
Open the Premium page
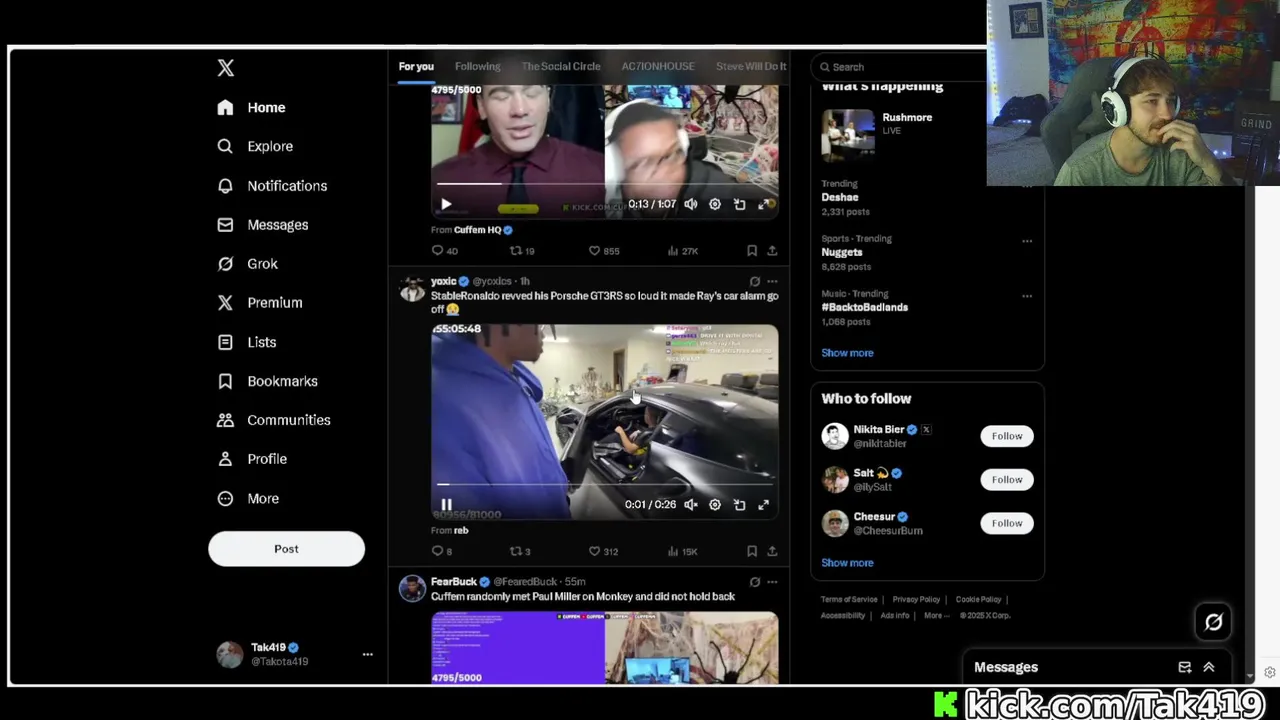(260, 303)
